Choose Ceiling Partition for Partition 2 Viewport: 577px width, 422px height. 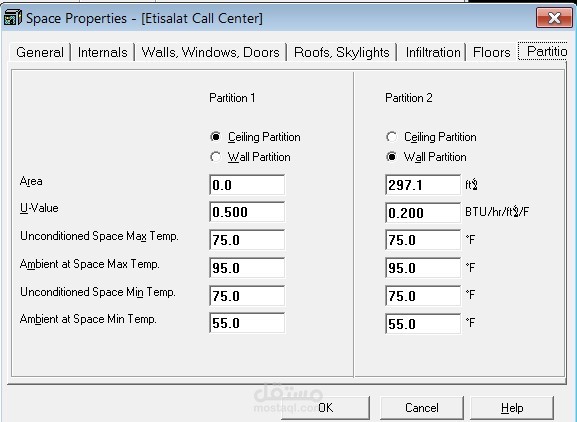click(392, 137)
